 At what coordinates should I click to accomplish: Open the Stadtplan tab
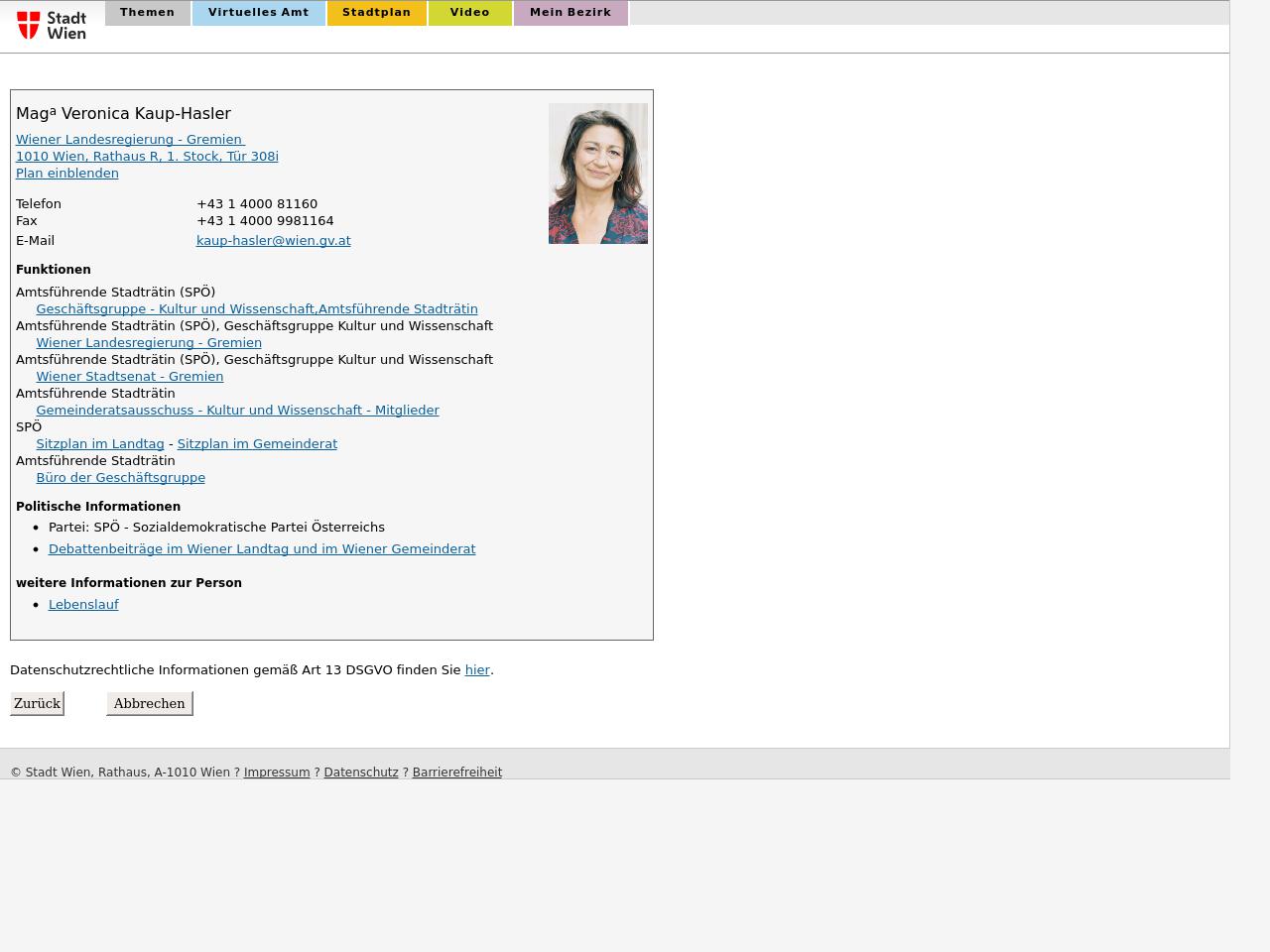(x=376, y=13)
